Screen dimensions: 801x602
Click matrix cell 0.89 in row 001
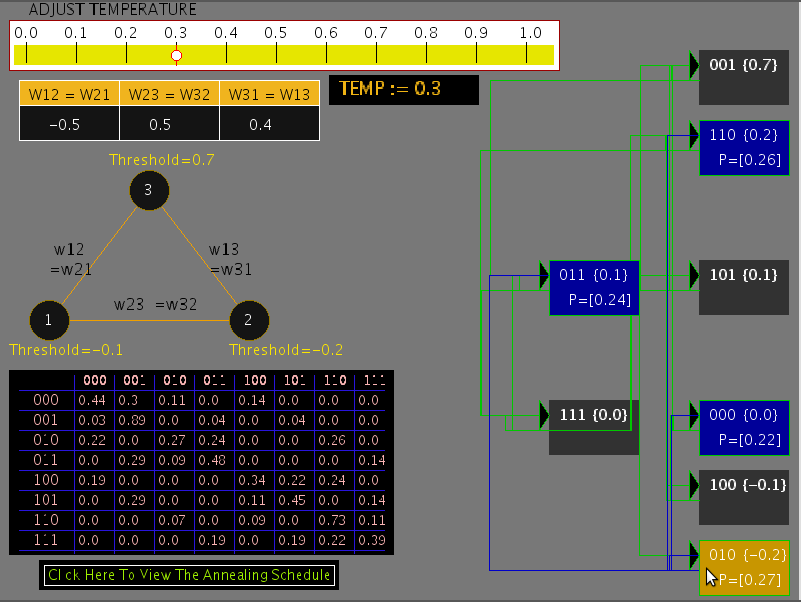point(132,420)
